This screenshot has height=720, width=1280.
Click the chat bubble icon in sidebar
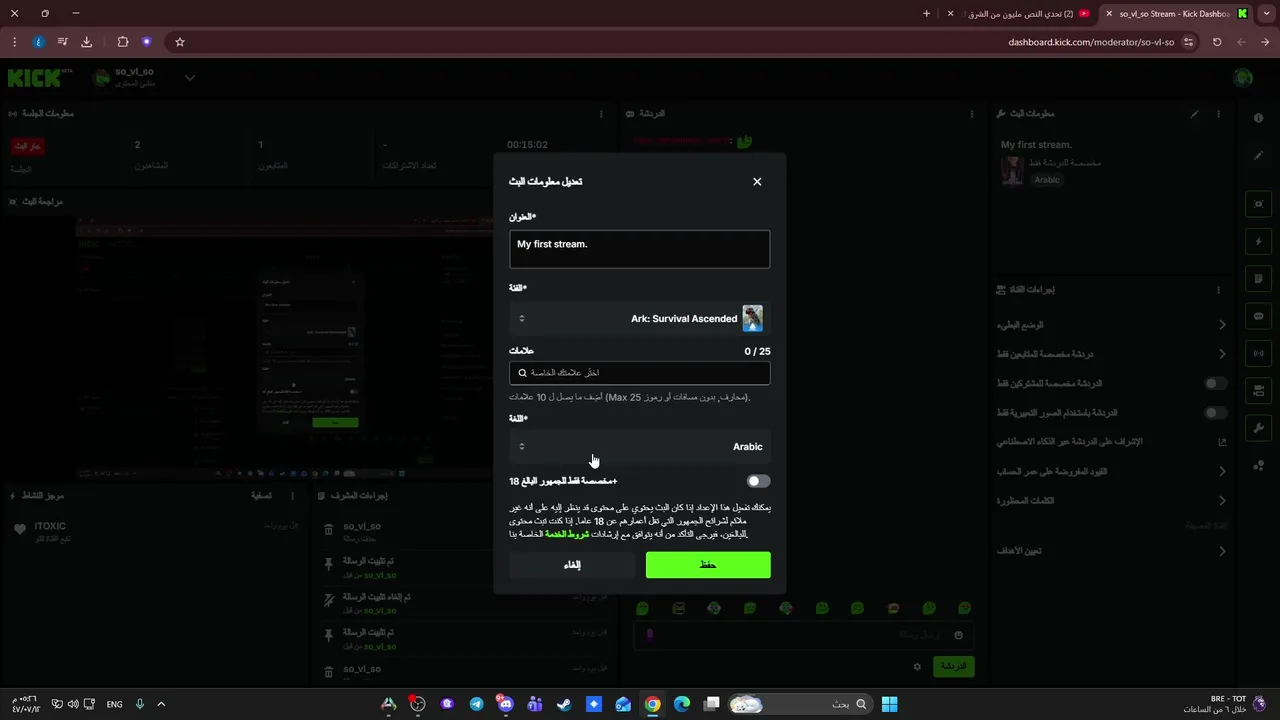pyautogui.click(x=1259, y=316)
